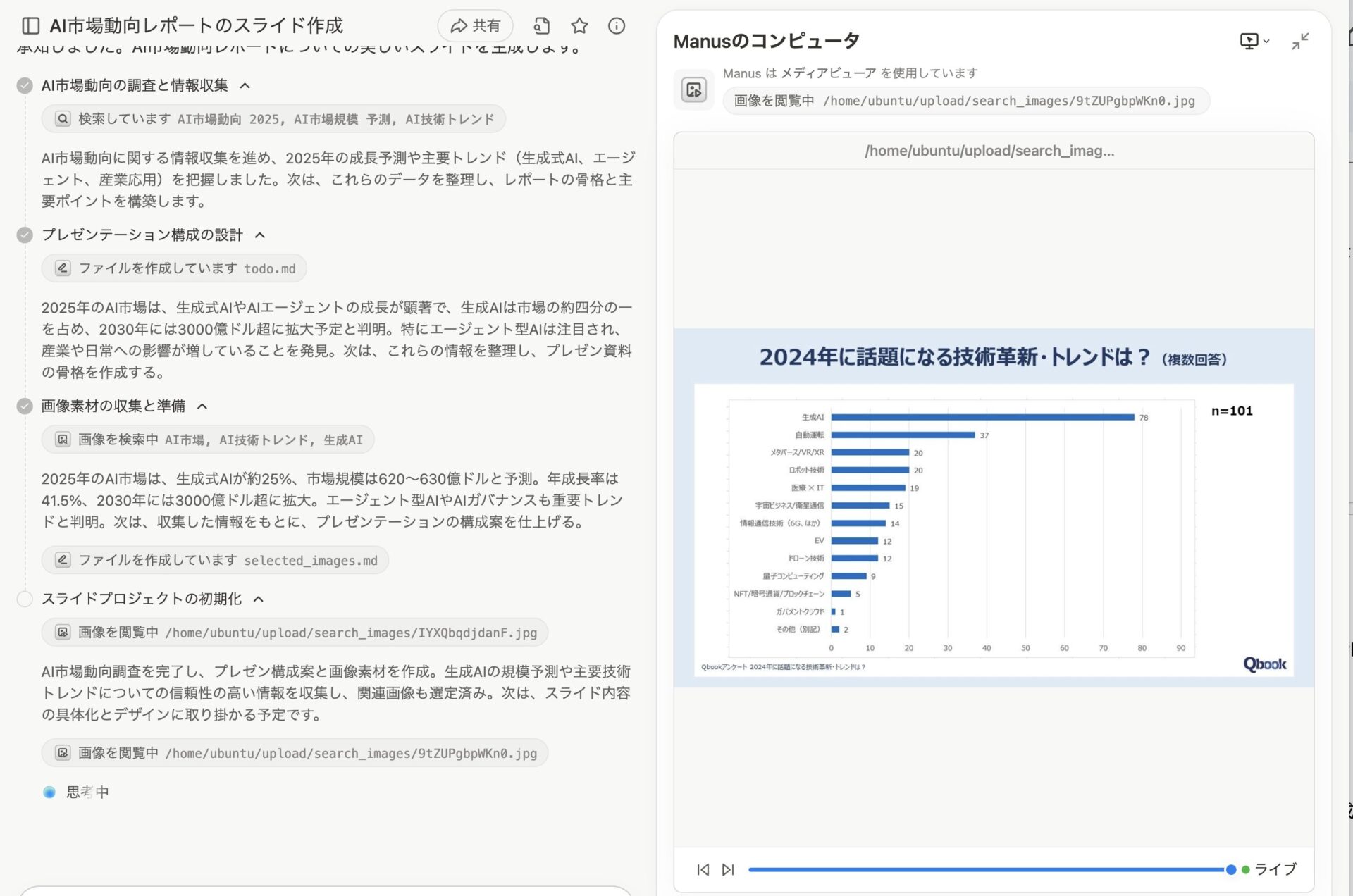Open the 9tZUPgbpWKn0.jpg path breadcrumb
1353x896 pixels.
[x=965, y=101]
